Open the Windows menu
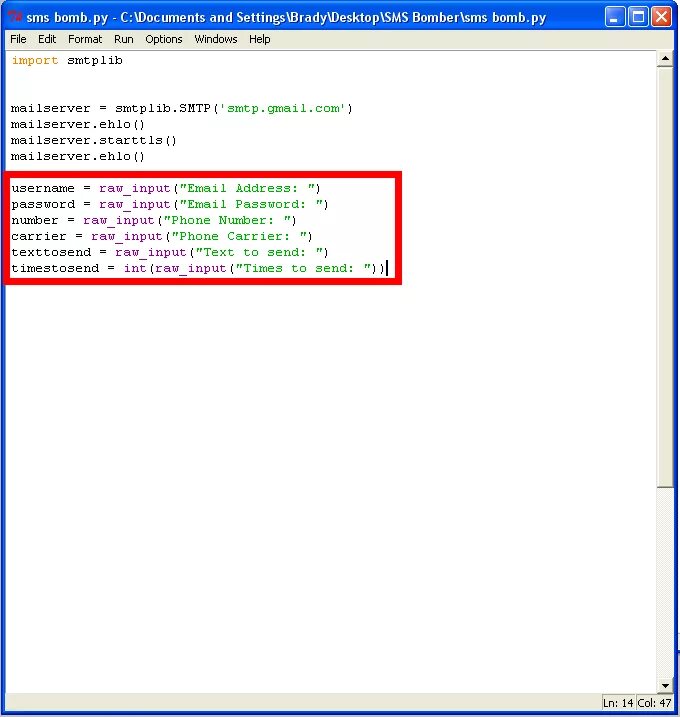Screen dimensions: 680x717 pyautogui.click(x=216, y=39)
